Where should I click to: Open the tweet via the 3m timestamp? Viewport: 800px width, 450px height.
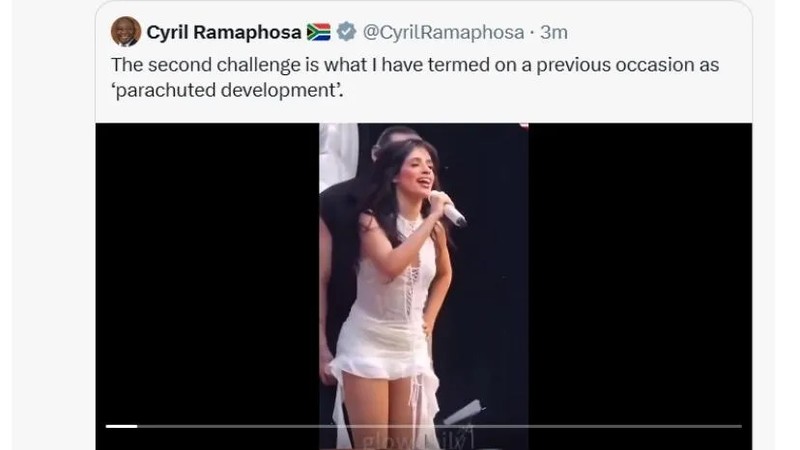554,32
